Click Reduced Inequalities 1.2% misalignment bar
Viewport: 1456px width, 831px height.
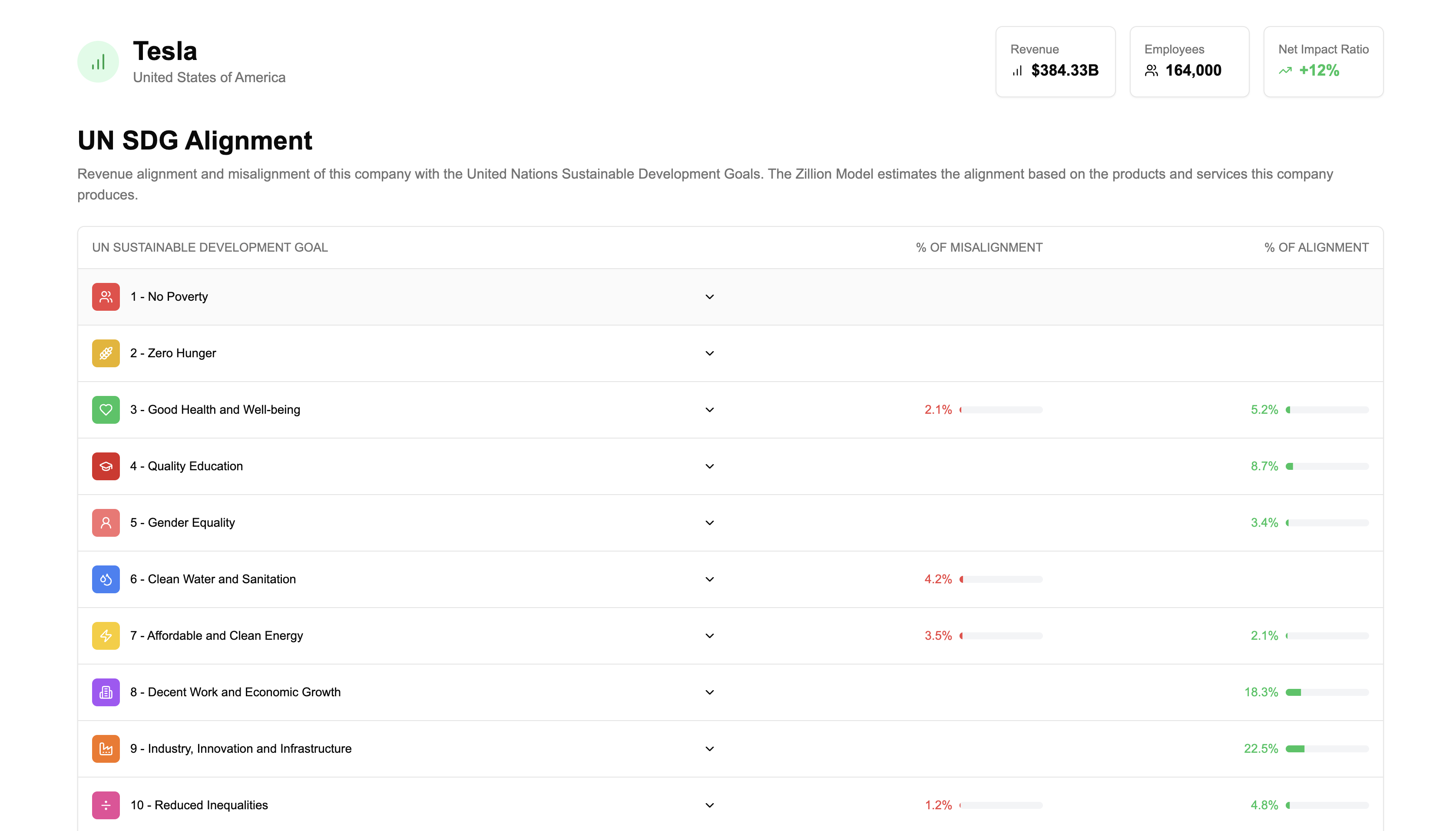pyautogui.click(x=1001, y=805)
